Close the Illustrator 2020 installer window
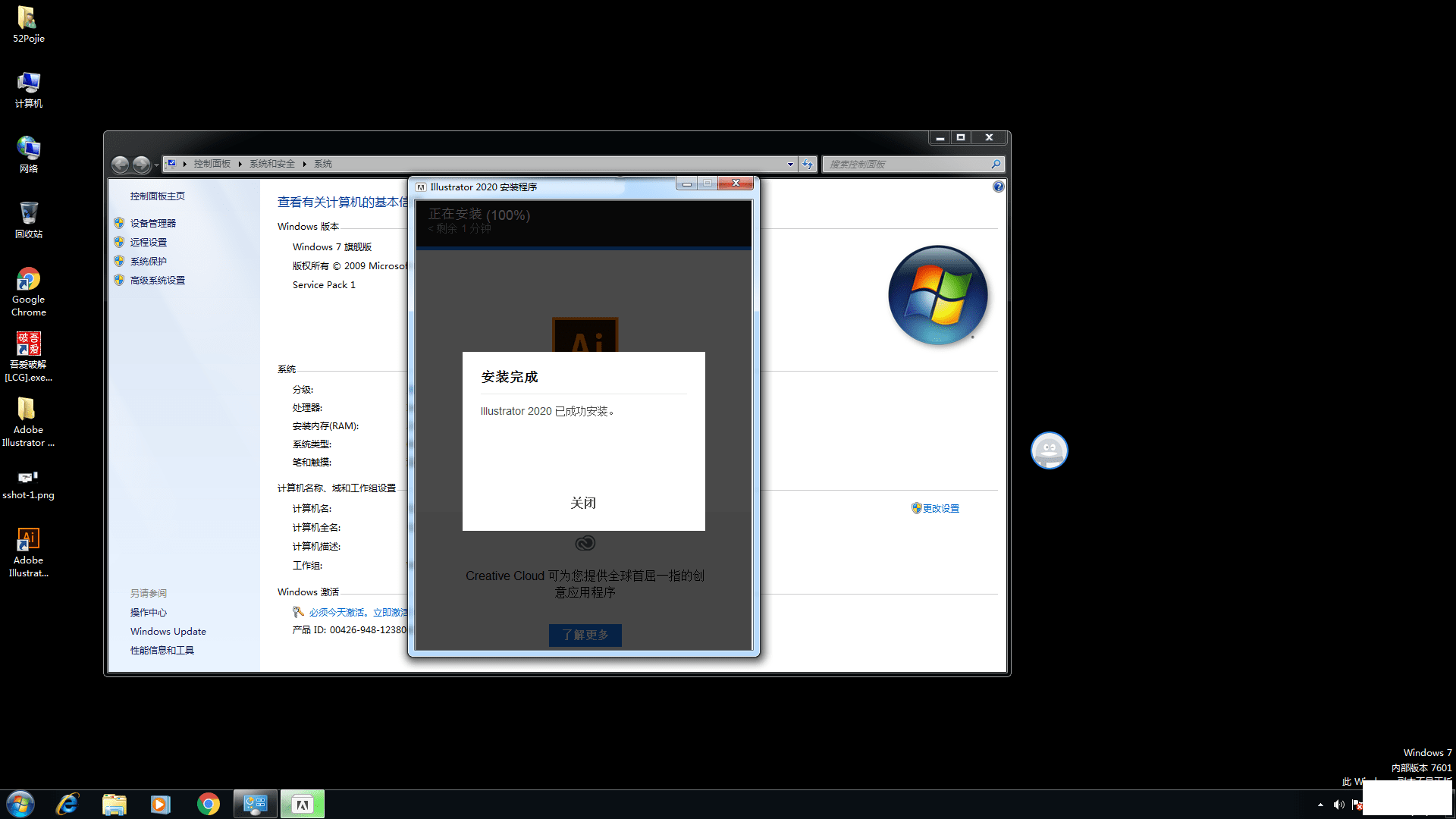Image resolution: width=1456 pixels, height=819 pixels. point(736,184)
